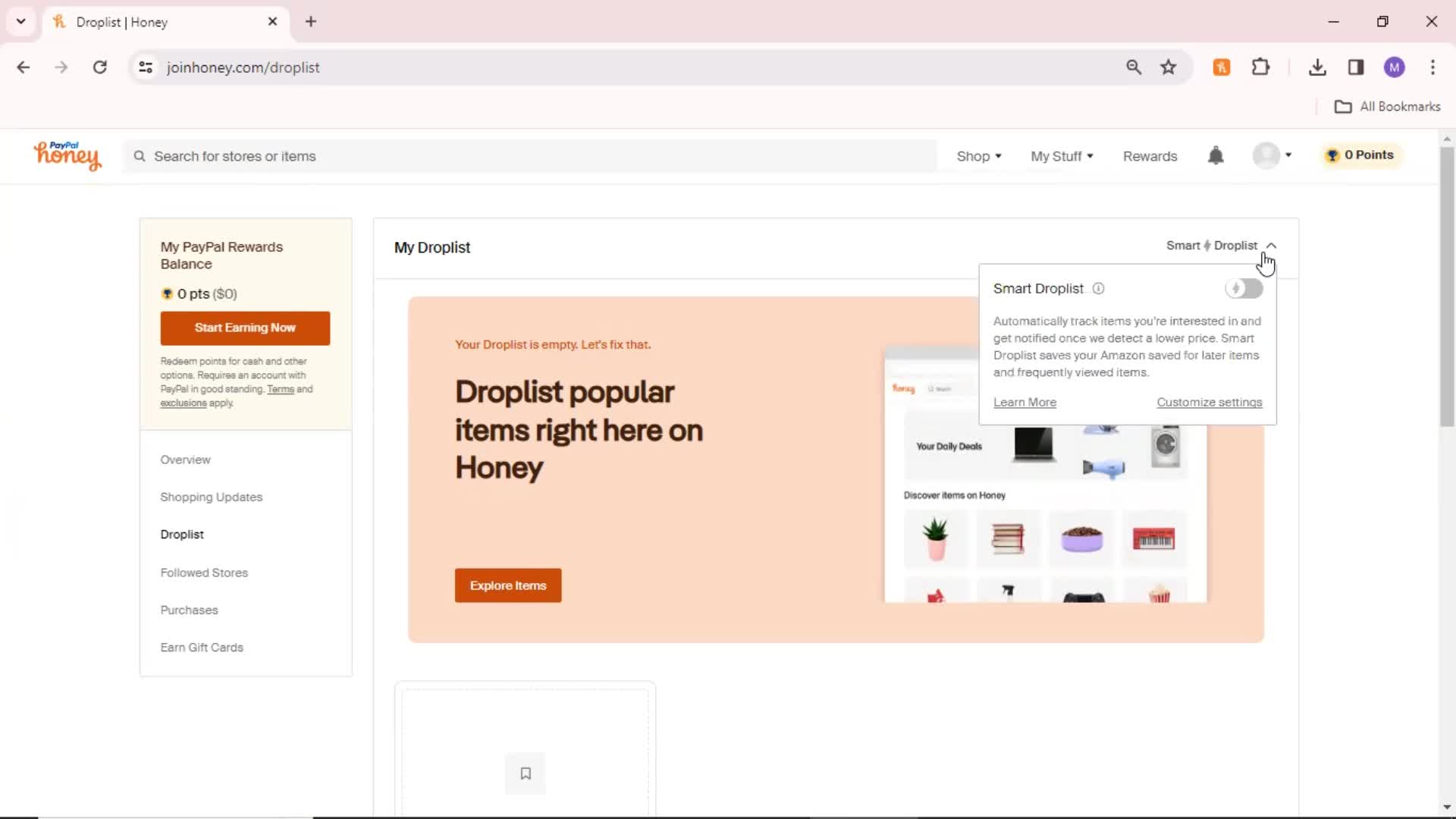Click the 0 Points rewards balance display
This screenshot has height=819, width=1456.
click(1360, 155)
